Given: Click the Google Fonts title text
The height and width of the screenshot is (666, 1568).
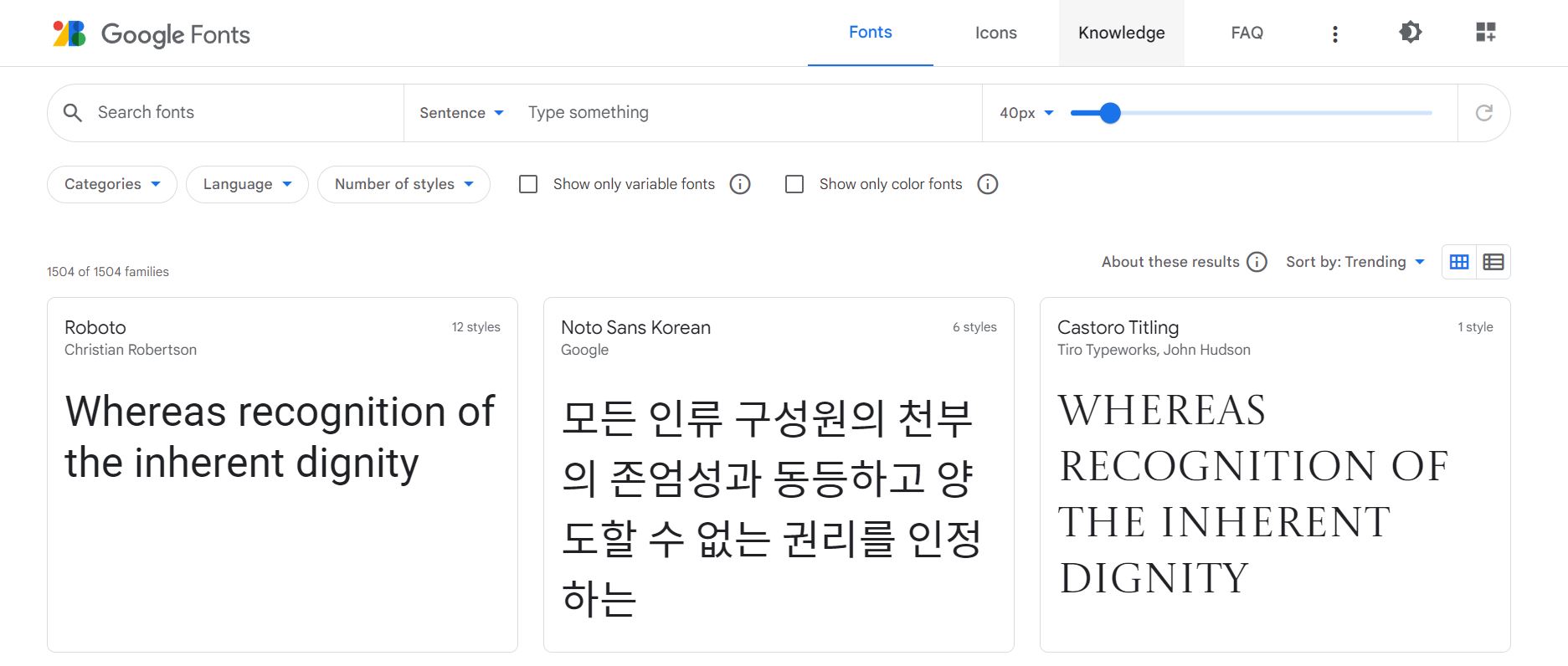Looking at the screenshot, I should [176, 34].
